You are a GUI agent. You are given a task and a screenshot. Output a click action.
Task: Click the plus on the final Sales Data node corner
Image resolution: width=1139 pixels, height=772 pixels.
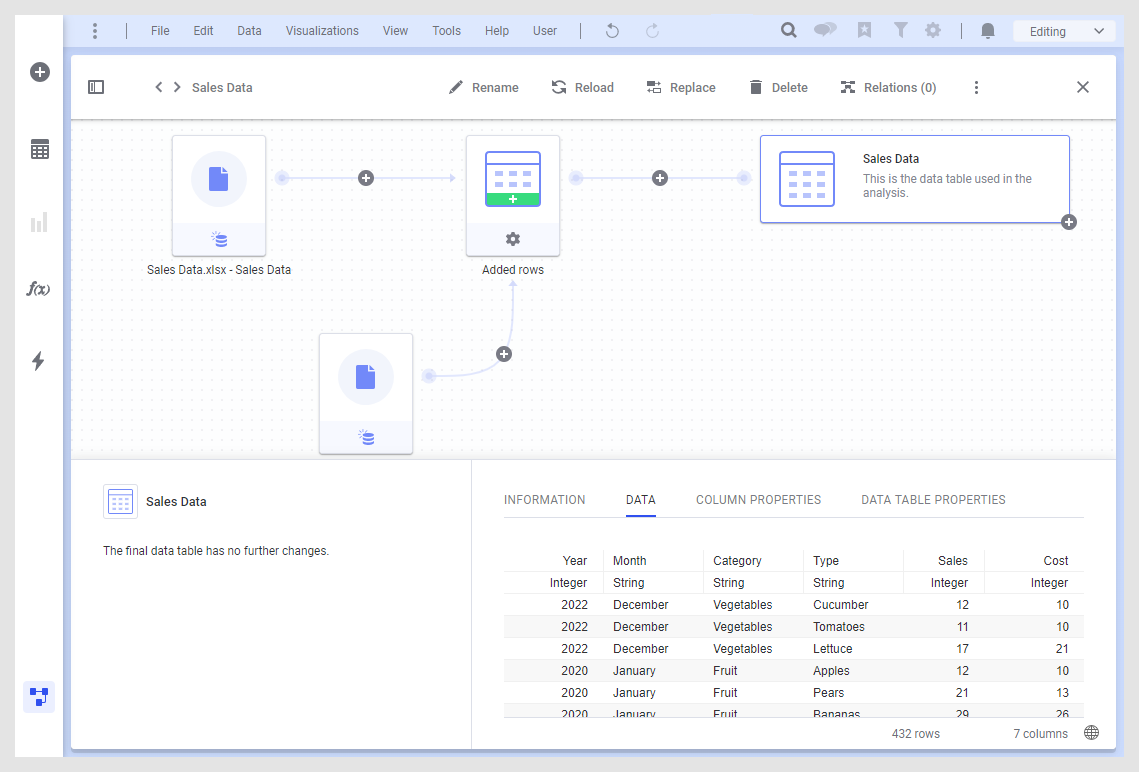1069,222
